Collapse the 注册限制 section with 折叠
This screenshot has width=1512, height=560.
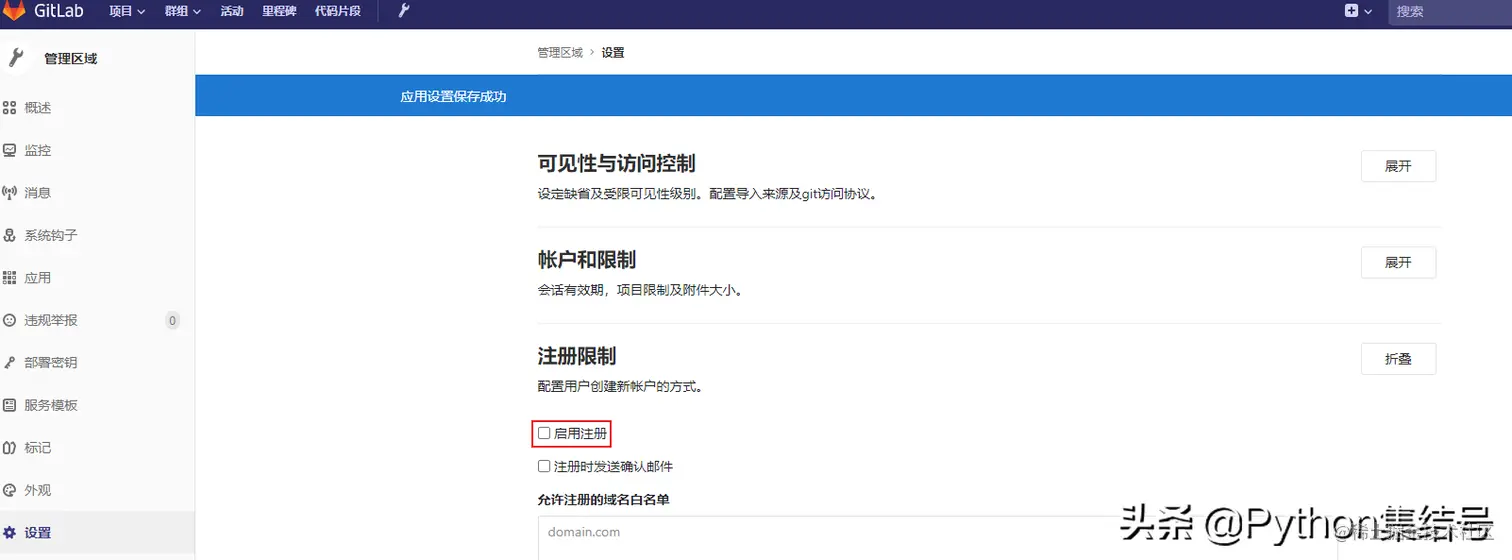[x=1398, y=359]
